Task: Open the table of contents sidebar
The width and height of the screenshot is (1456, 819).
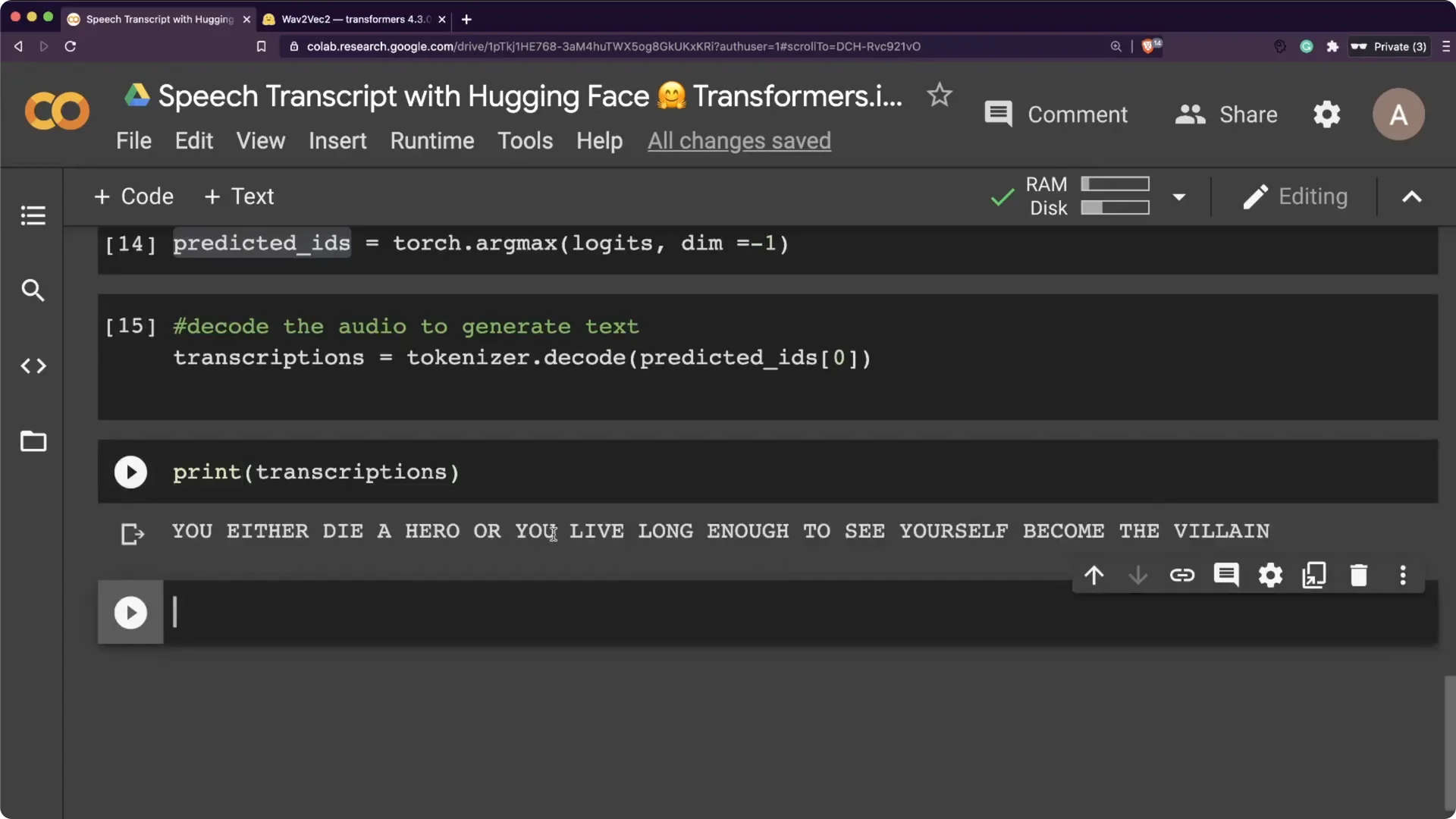Action: pos(33,215)
